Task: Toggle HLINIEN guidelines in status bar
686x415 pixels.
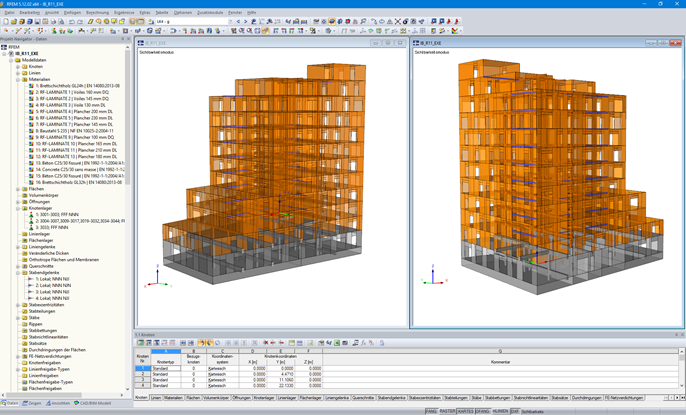Action: [500, 412]
